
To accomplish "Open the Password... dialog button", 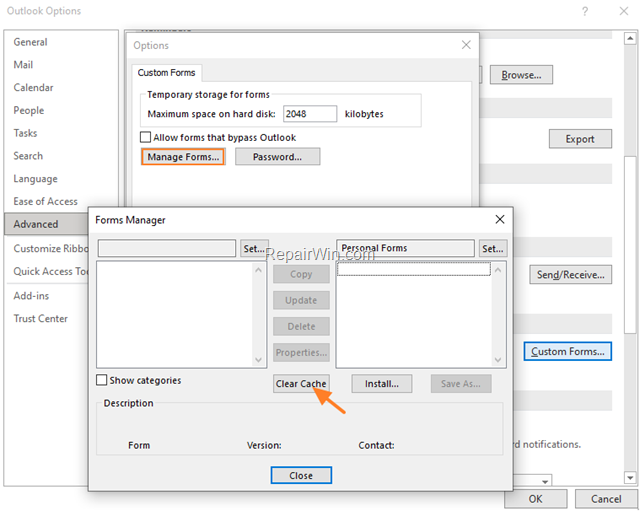I will click(278, 157).
